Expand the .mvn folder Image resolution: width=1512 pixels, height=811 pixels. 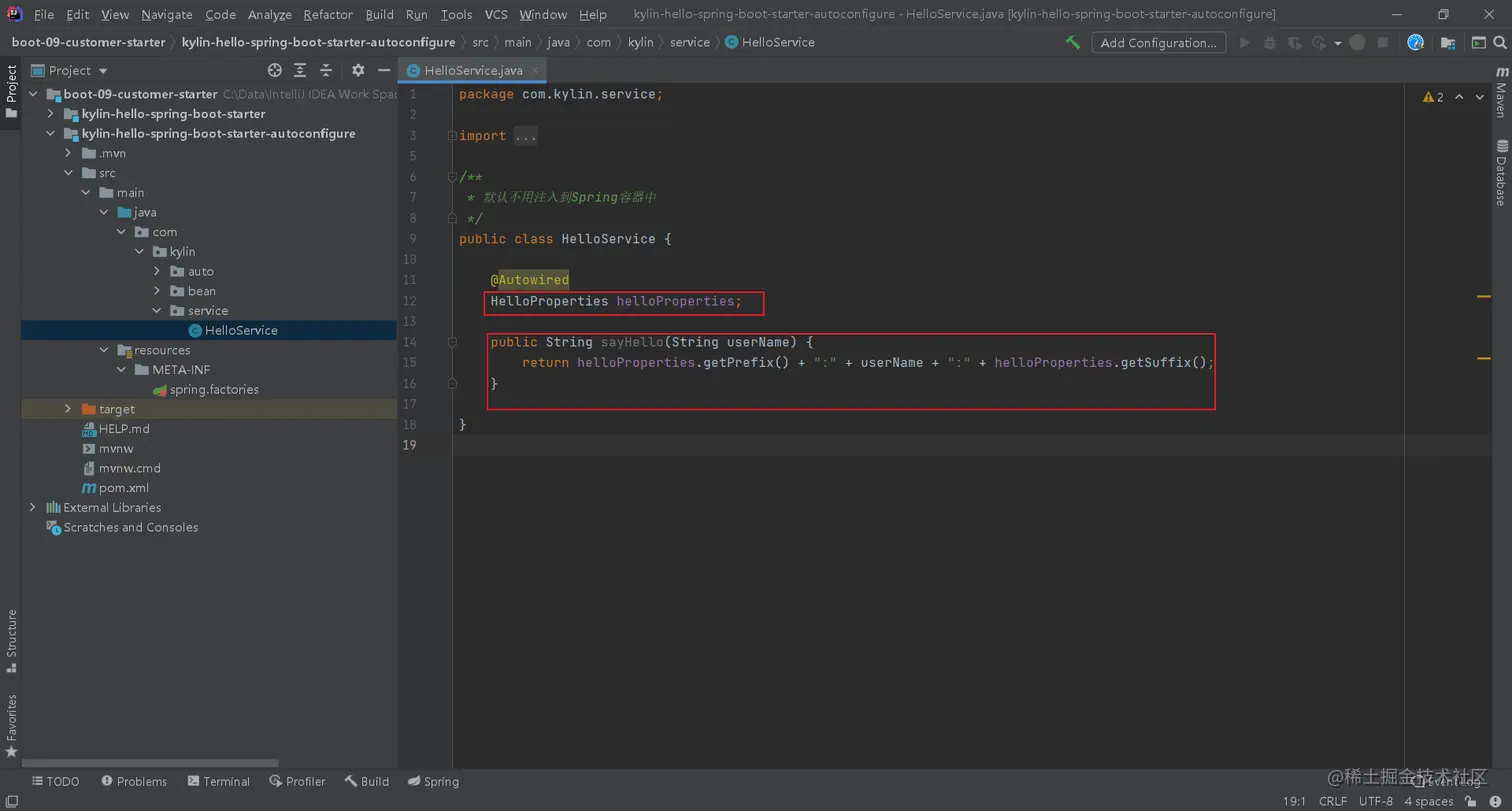tap(68, 153)
